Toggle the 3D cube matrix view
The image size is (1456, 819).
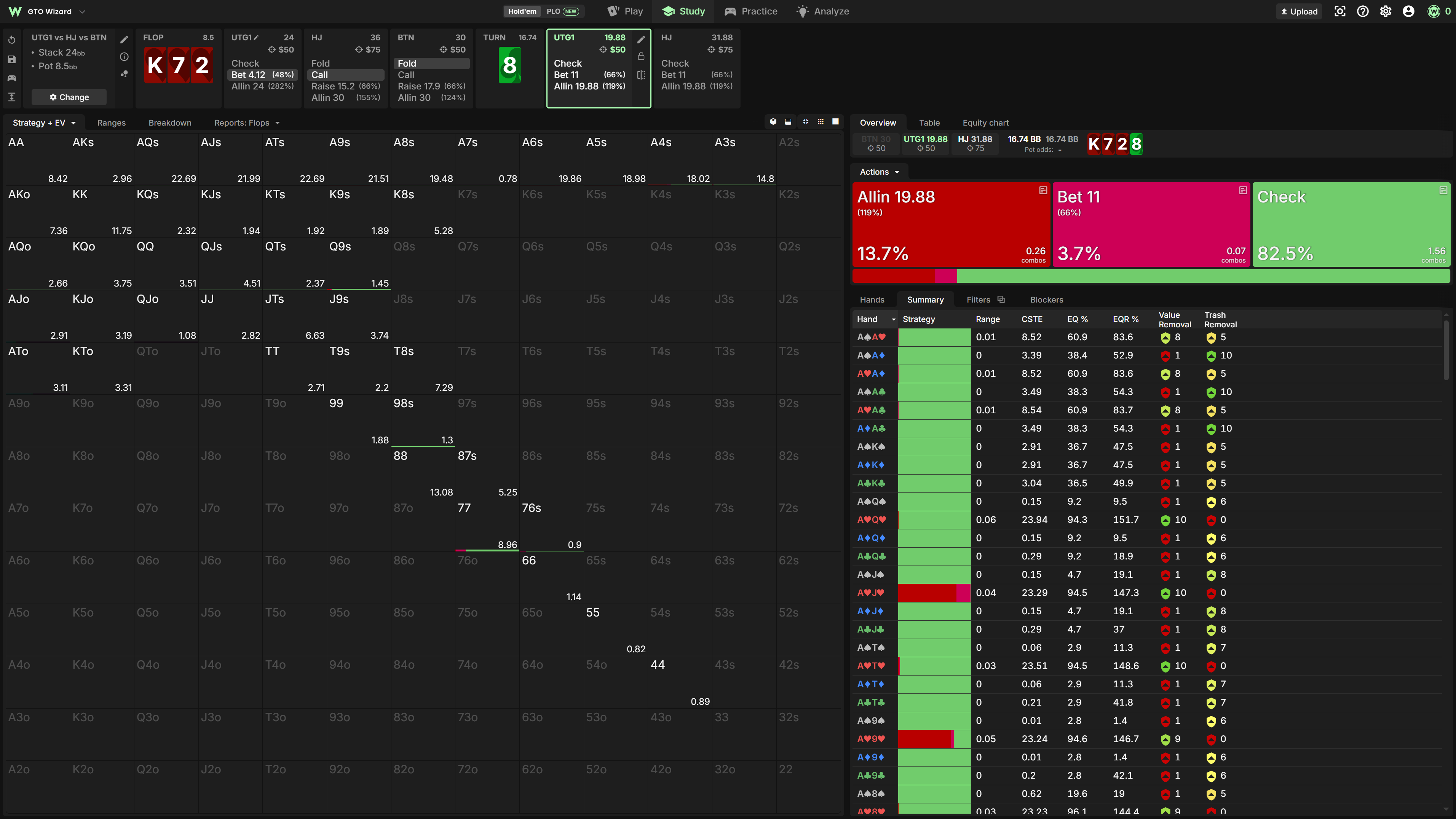tap(773, 121)
